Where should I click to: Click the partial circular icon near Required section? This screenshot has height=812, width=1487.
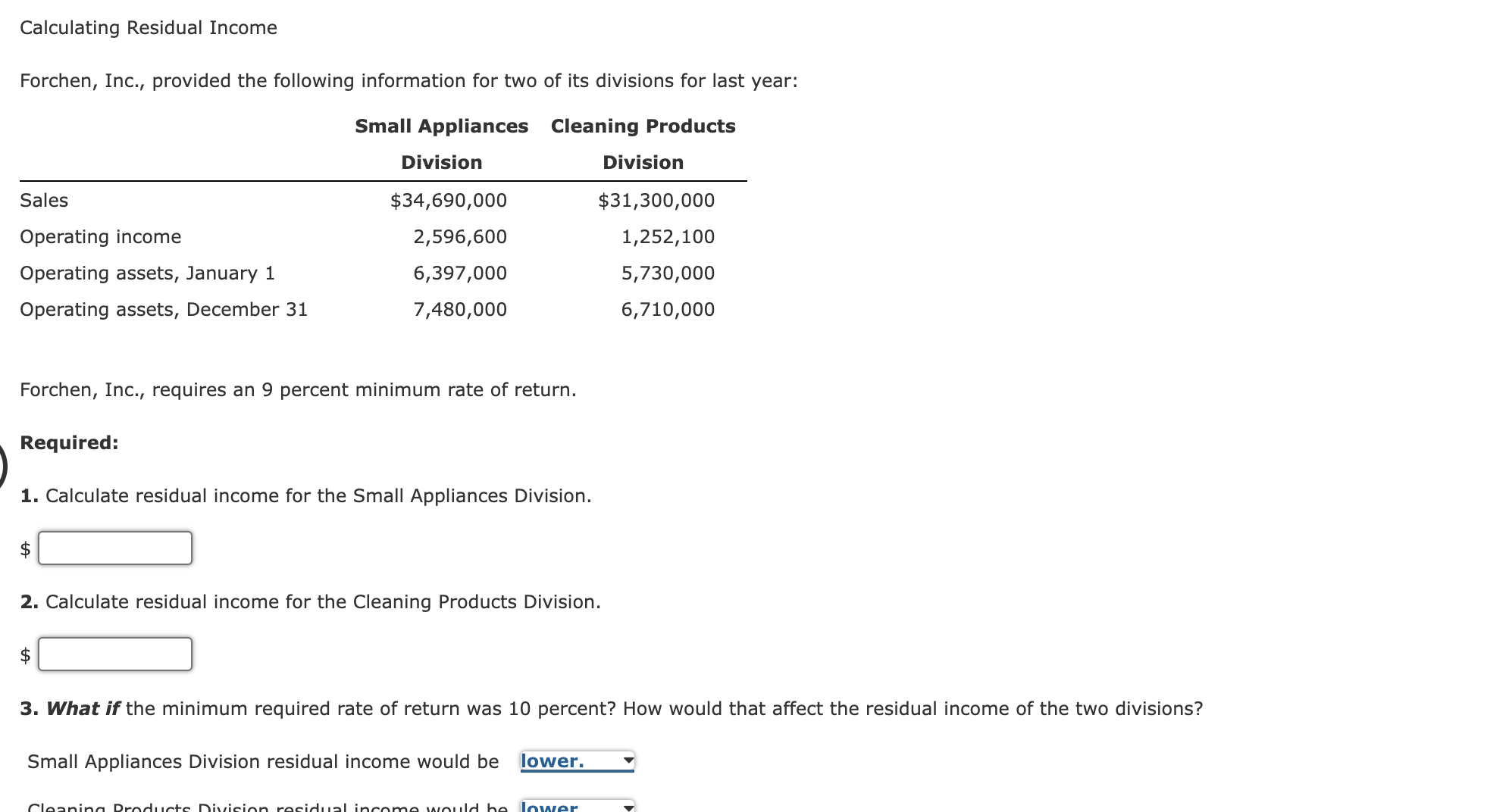(3, 468)
